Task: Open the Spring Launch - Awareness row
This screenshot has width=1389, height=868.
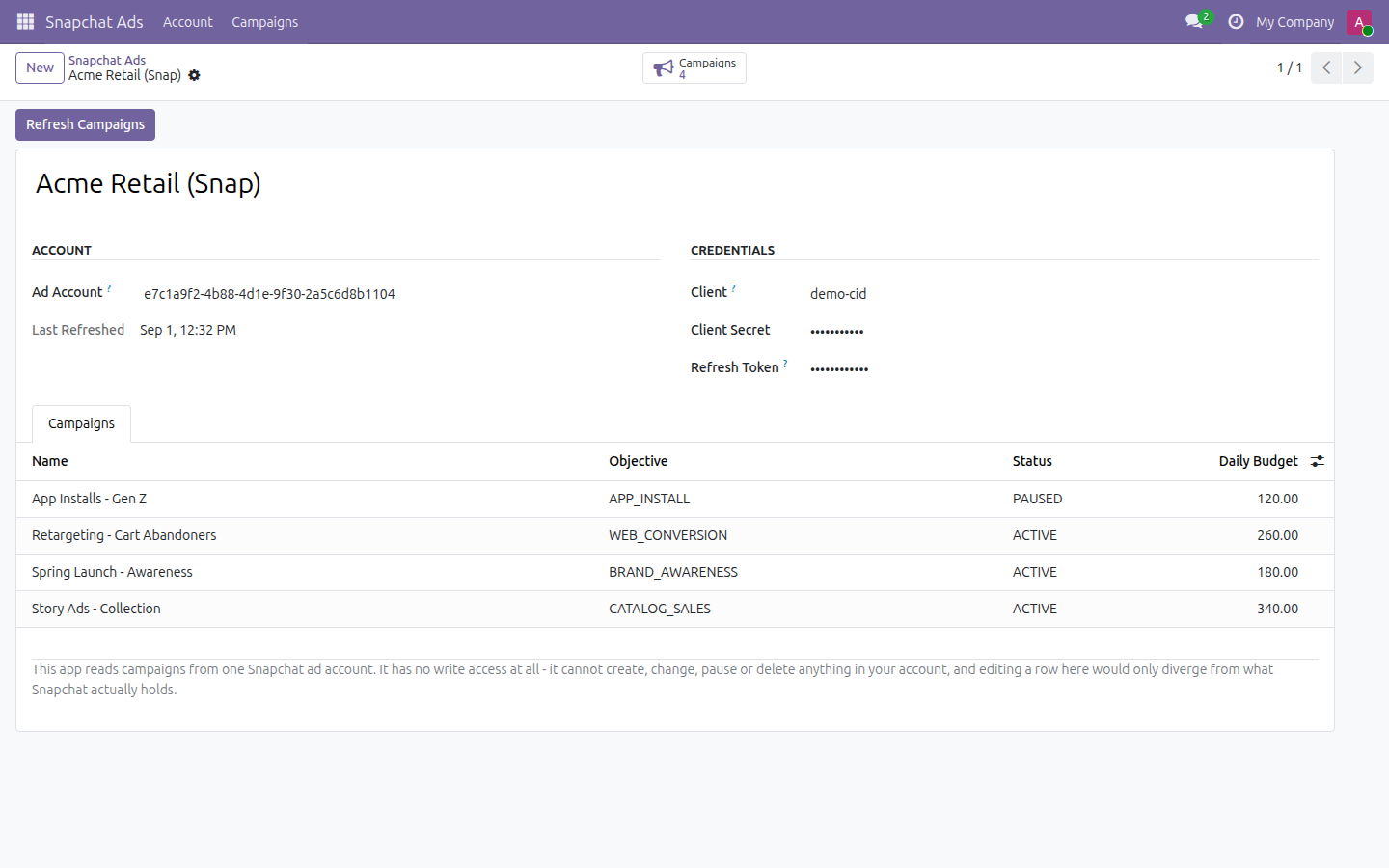Action: click(675, 572)
